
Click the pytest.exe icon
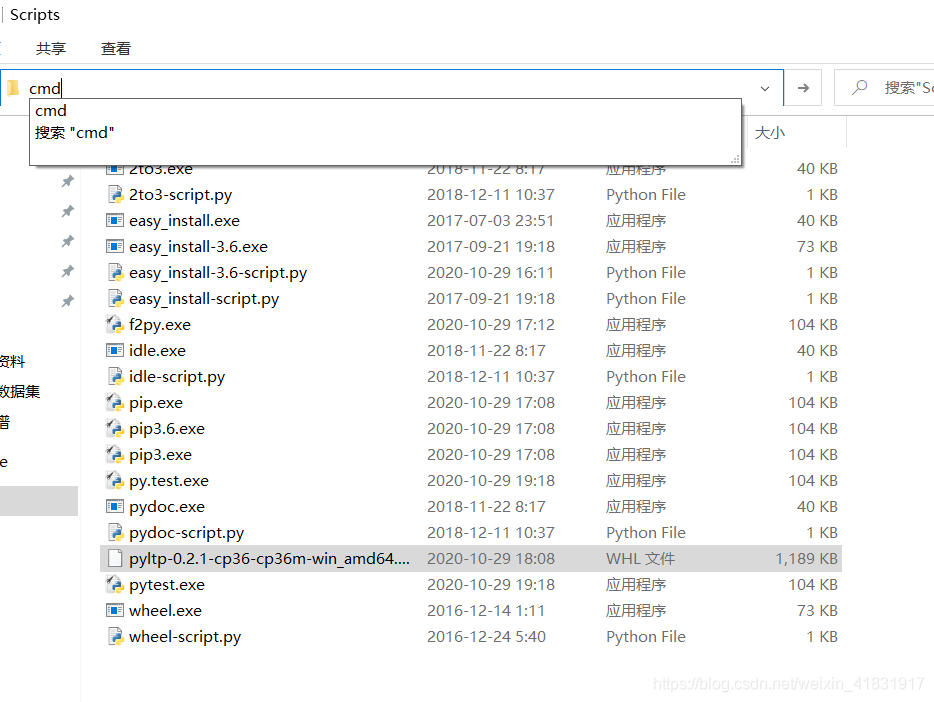pos(115,585)
